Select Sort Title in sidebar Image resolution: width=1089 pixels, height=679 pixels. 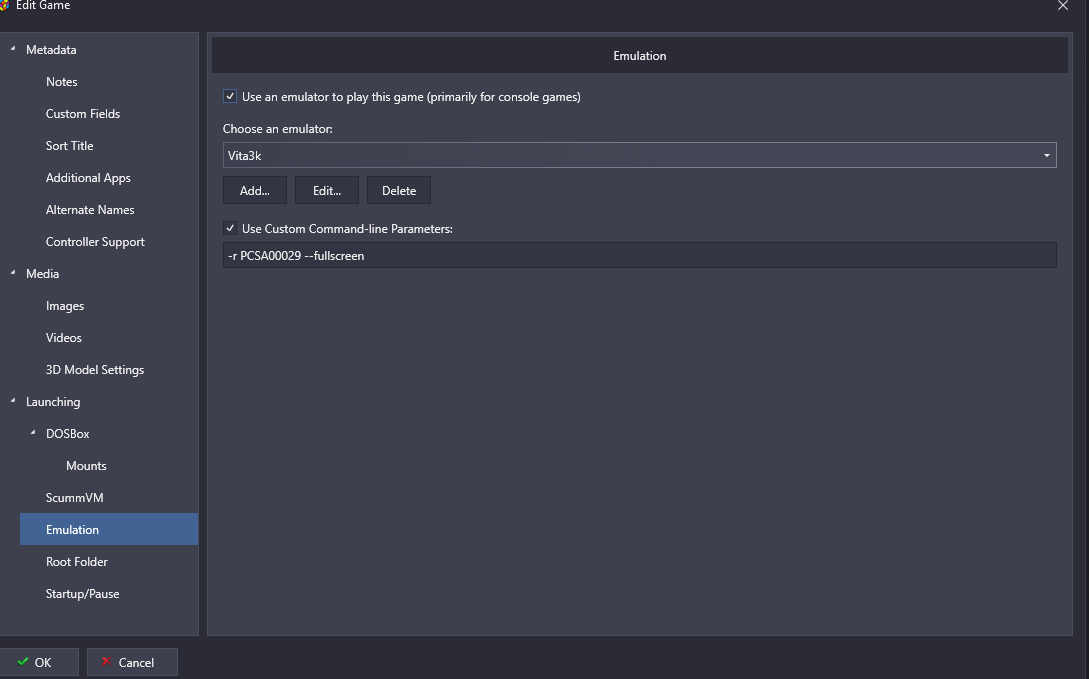tap(69, 146)
